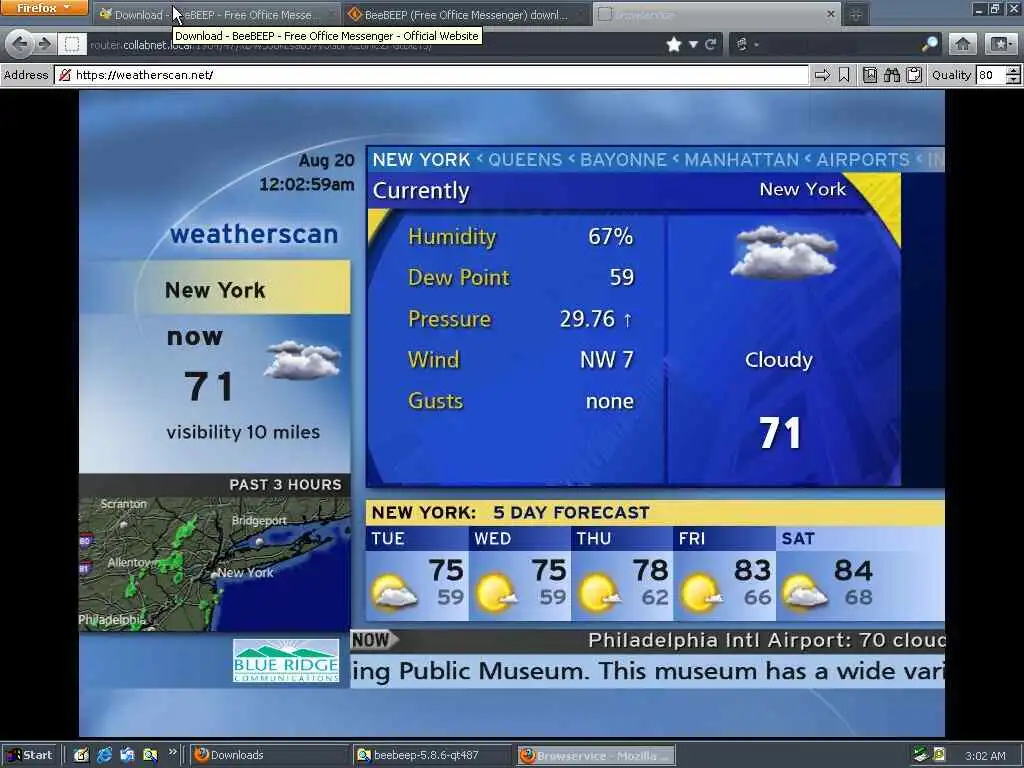Click the FRI forecast sunny icon
The image size is (1024, 768).
tap(702, 592)
